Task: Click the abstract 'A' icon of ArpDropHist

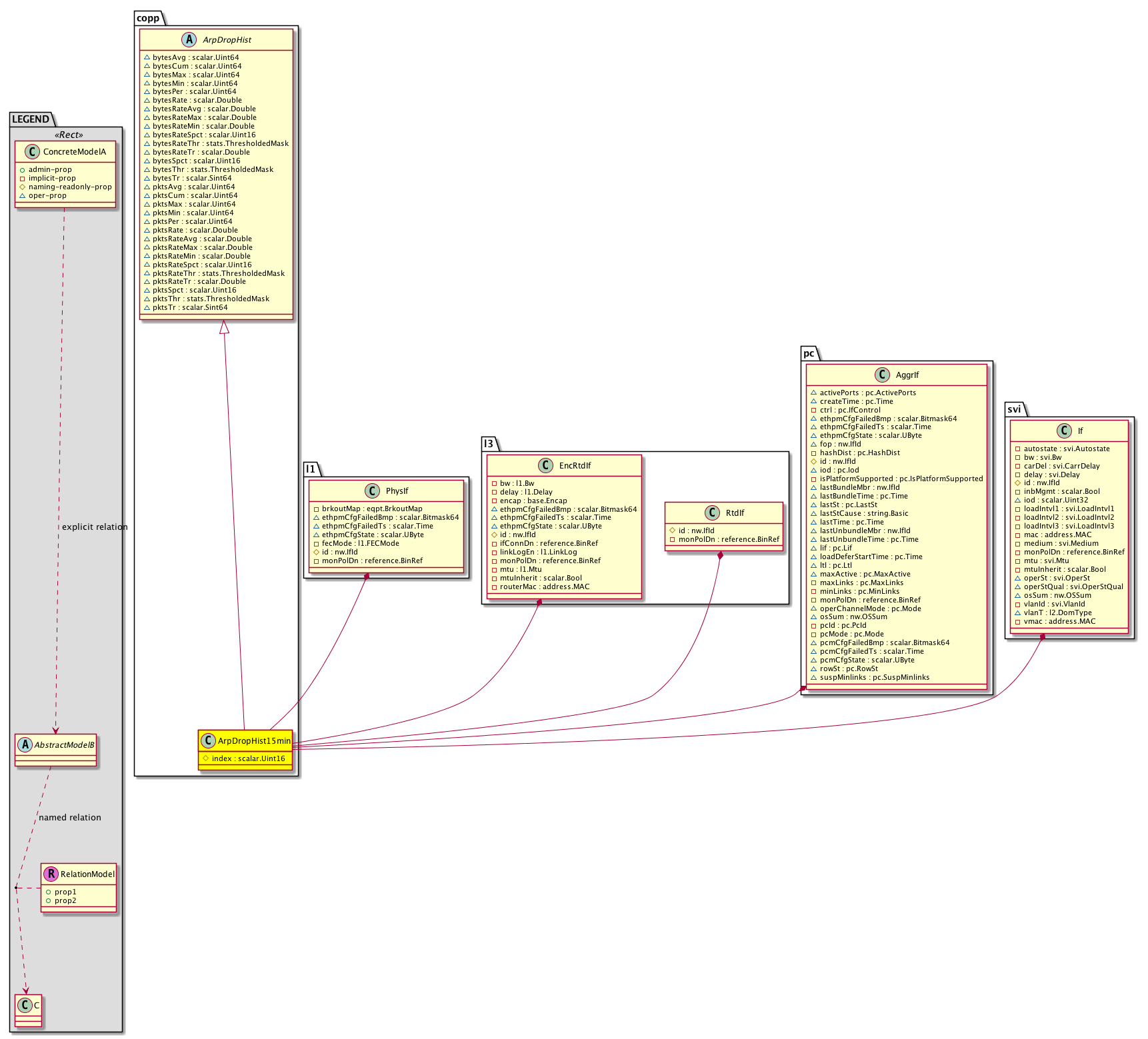Action: [189, 40]
